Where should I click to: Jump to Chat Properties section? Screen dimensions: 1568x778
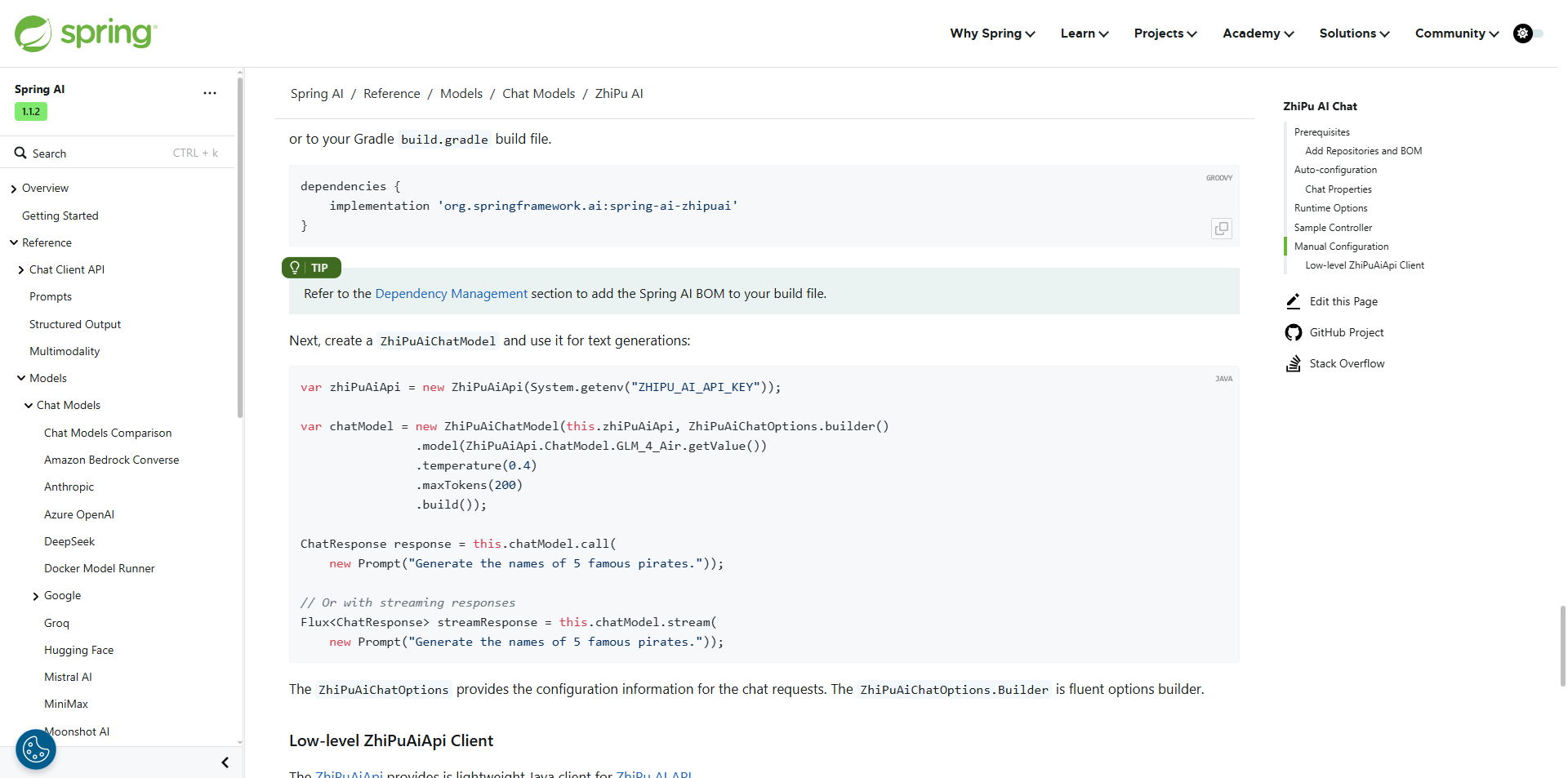click(x=1339, y=189)
